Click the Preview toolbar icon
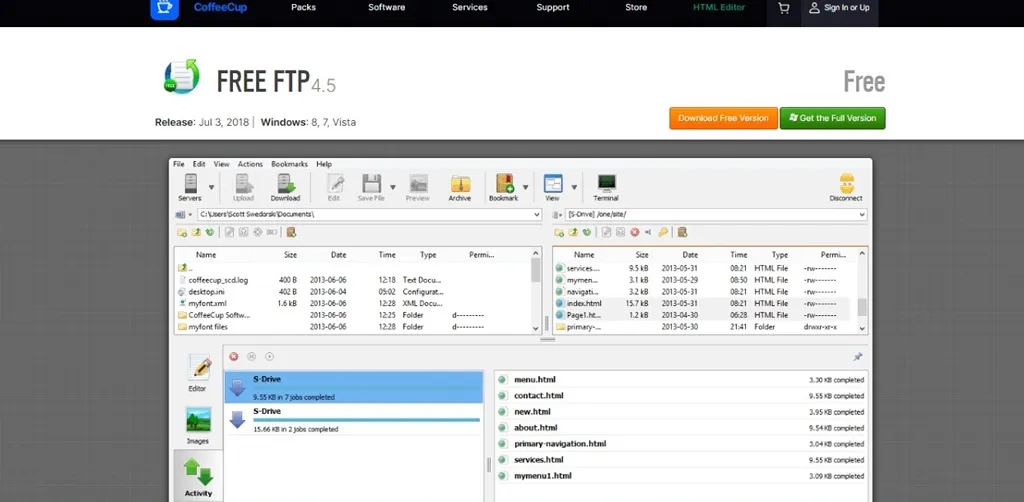Screen dimensions: 1024x502 [x=418, y=183]
